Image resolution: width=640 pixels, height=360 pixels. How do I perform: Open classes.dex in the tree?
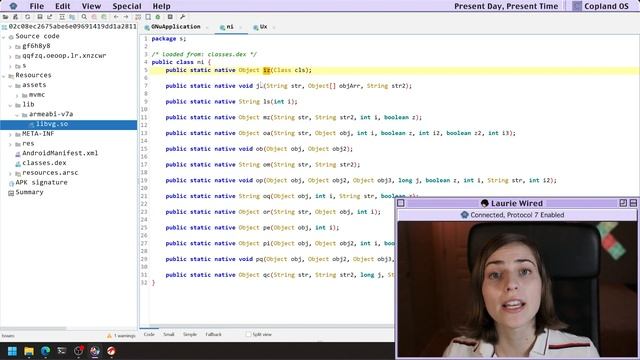tap(44, 163)
